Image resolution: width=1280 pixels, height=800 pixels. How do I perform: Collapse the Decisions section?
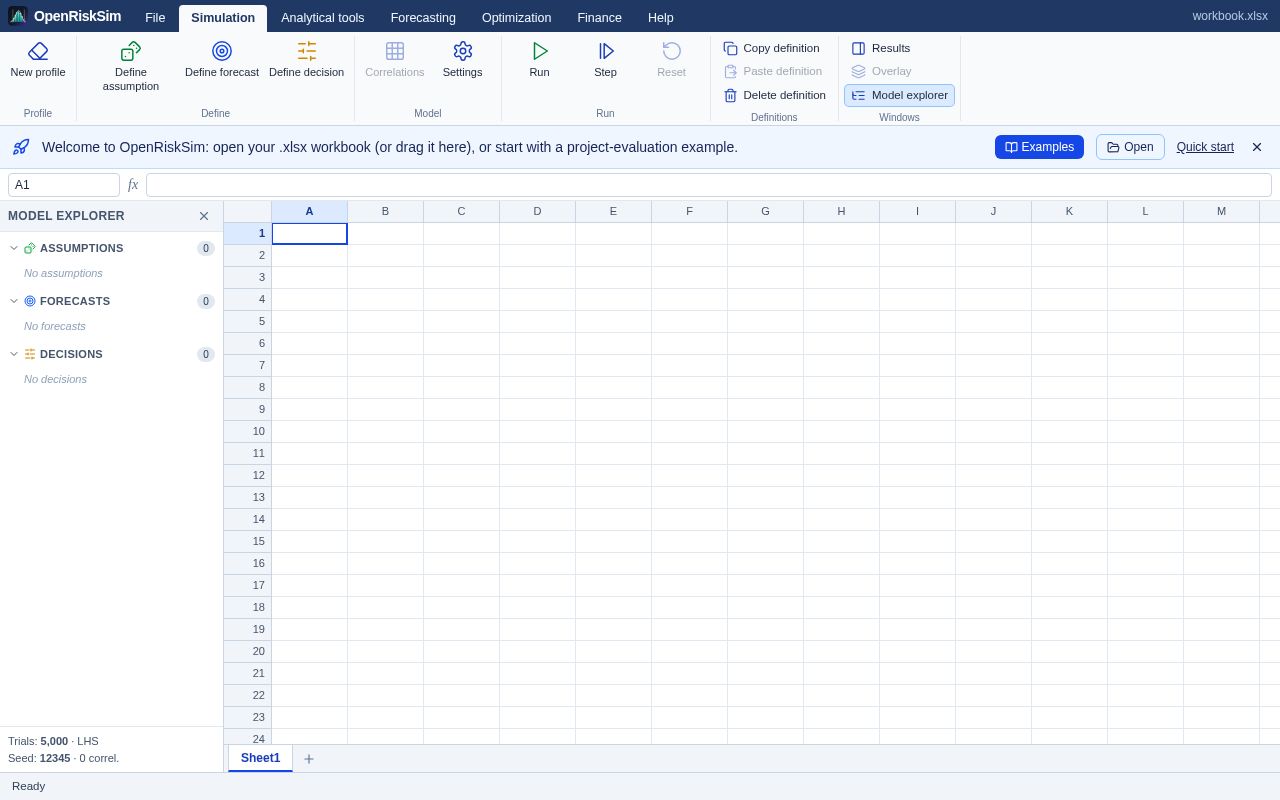(x=14, y=354)
